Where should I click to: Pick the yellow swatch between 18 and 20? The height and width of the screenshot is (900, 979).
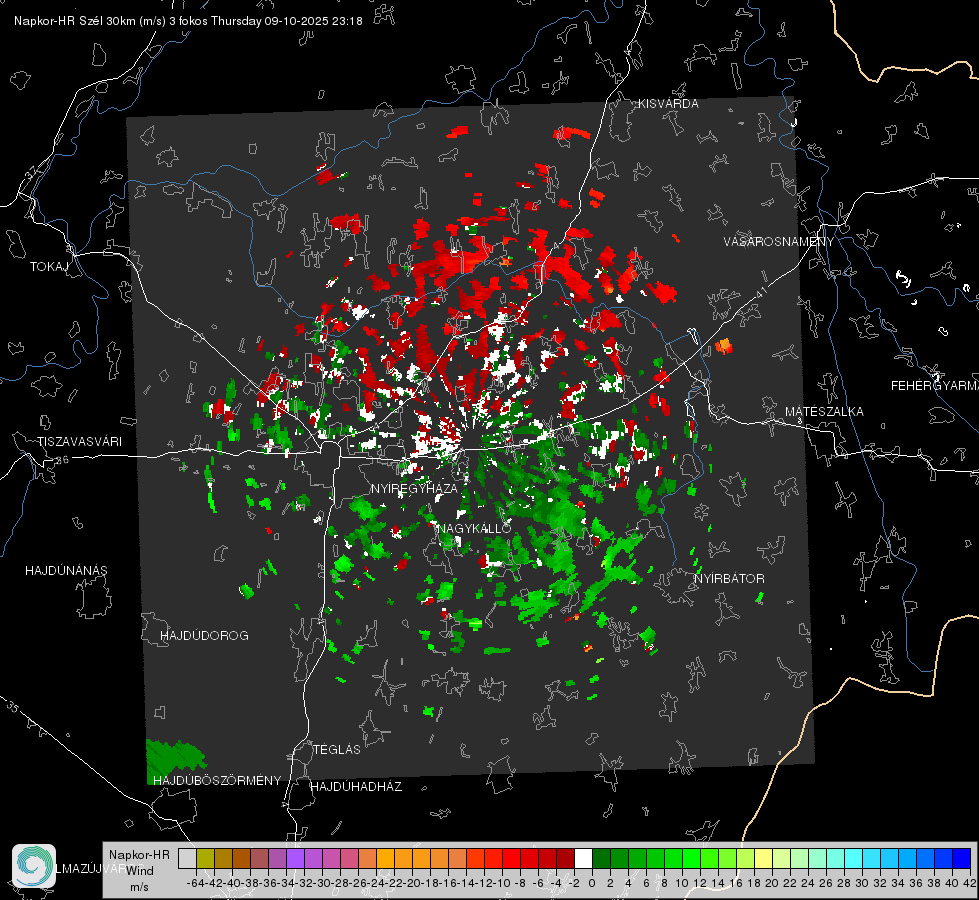click(x=763, y=858)
